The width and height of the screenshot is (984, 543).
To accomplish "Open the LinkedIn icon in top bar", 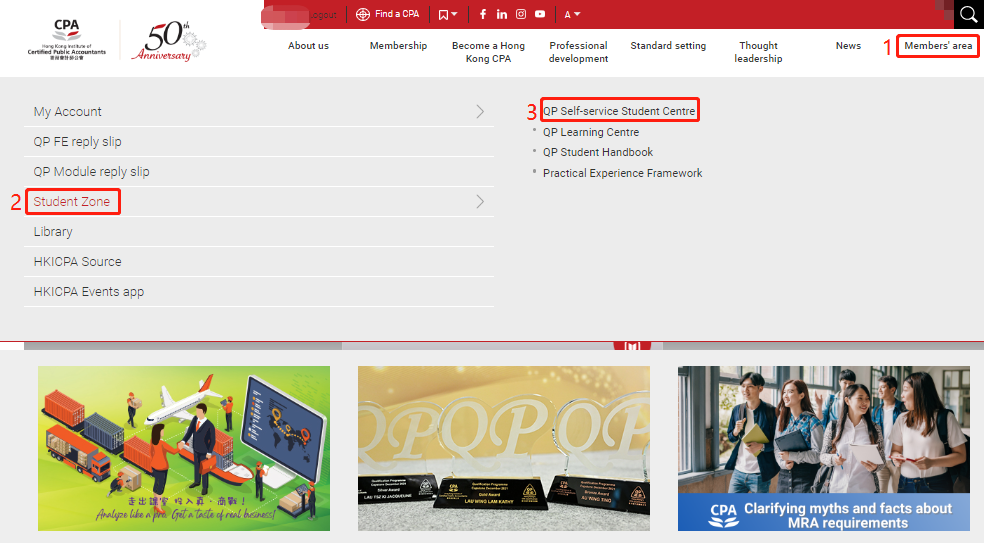I will (502, 14).
